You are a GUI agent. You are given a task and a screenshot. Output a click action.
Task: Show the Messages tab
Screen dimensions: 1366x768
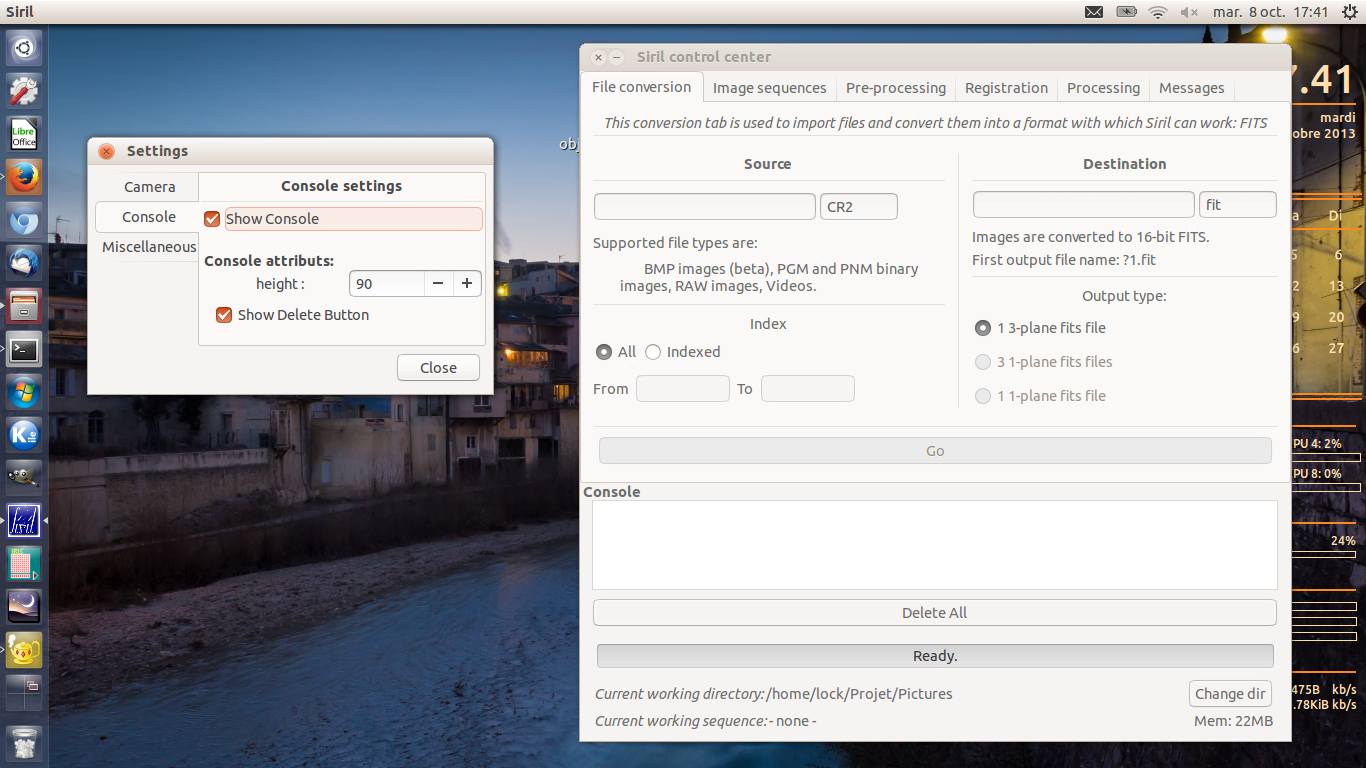1192,88
